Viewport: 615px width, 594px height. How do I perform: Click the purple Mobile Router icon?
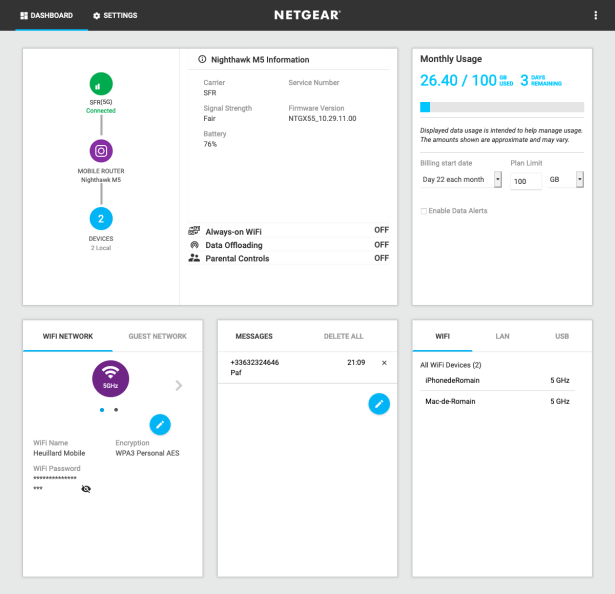pos(101,151)
